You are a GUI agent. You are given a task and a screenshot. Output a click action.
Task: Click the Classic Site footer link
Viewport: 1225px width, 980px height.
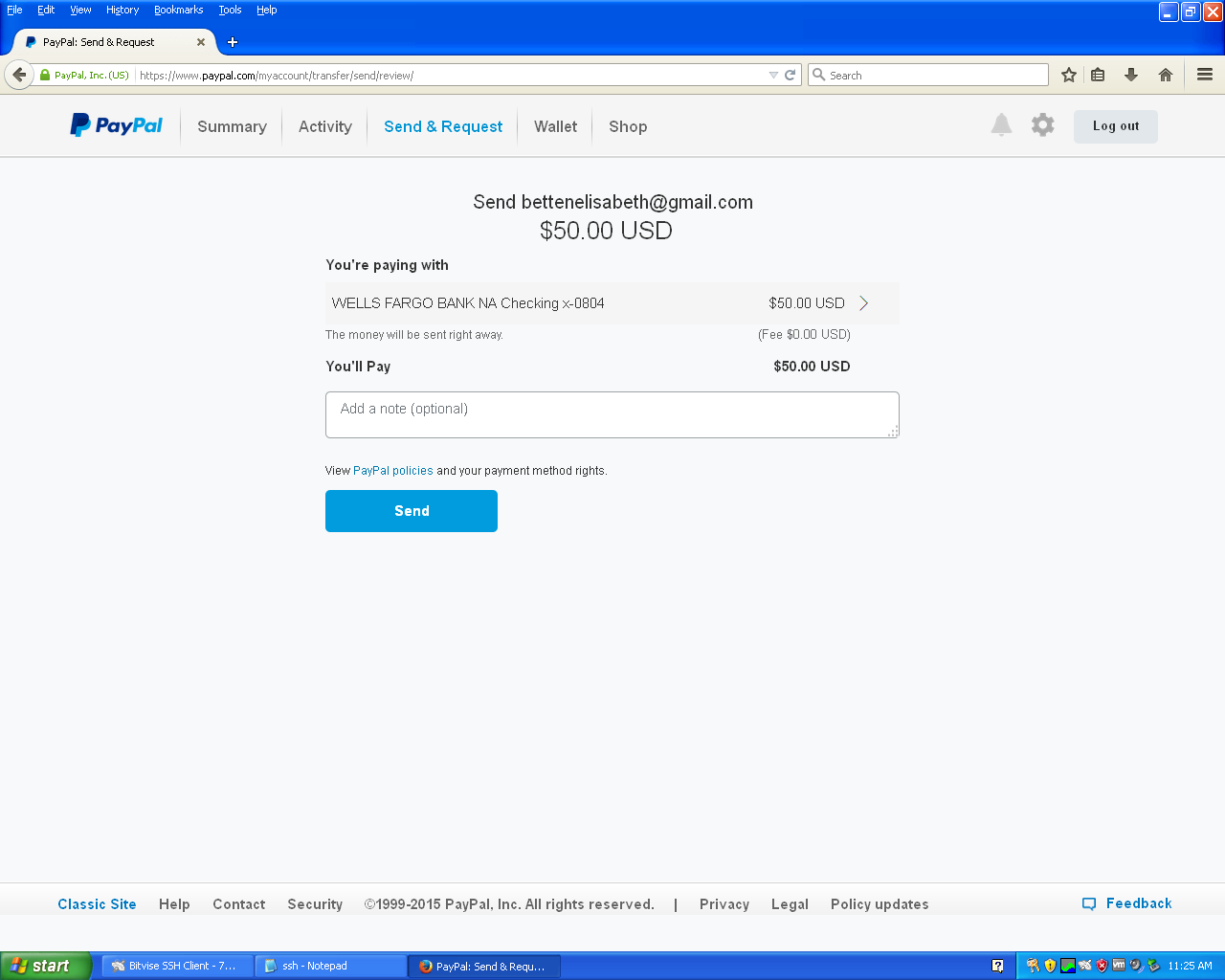click(x=97, y=904)
